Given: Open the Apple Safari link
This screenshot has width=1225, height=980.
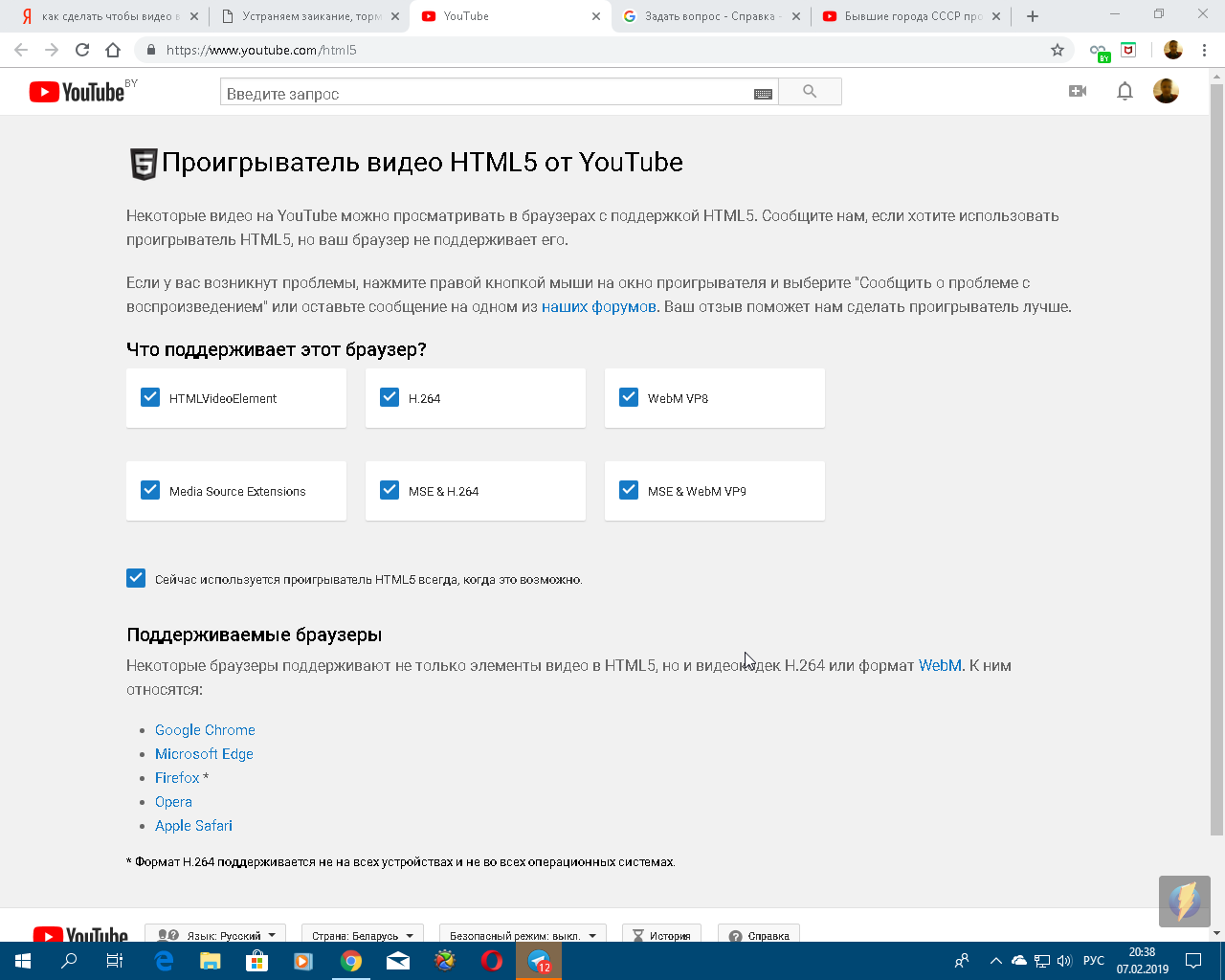Looking at the screenshot, I should coord(193,826).
